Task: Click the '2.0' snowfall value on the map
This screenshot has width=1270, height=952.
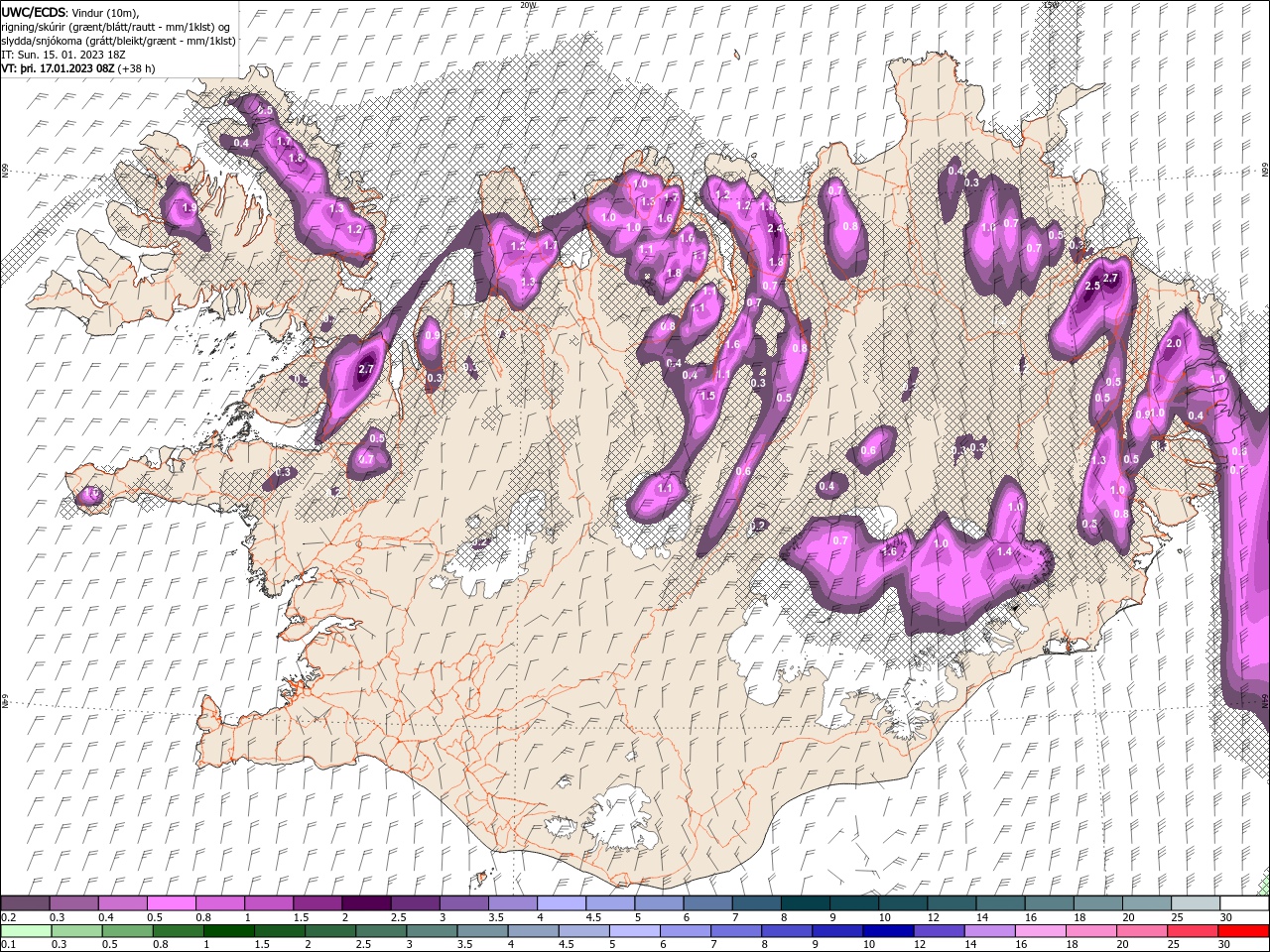Action: tap(1174, 343)
